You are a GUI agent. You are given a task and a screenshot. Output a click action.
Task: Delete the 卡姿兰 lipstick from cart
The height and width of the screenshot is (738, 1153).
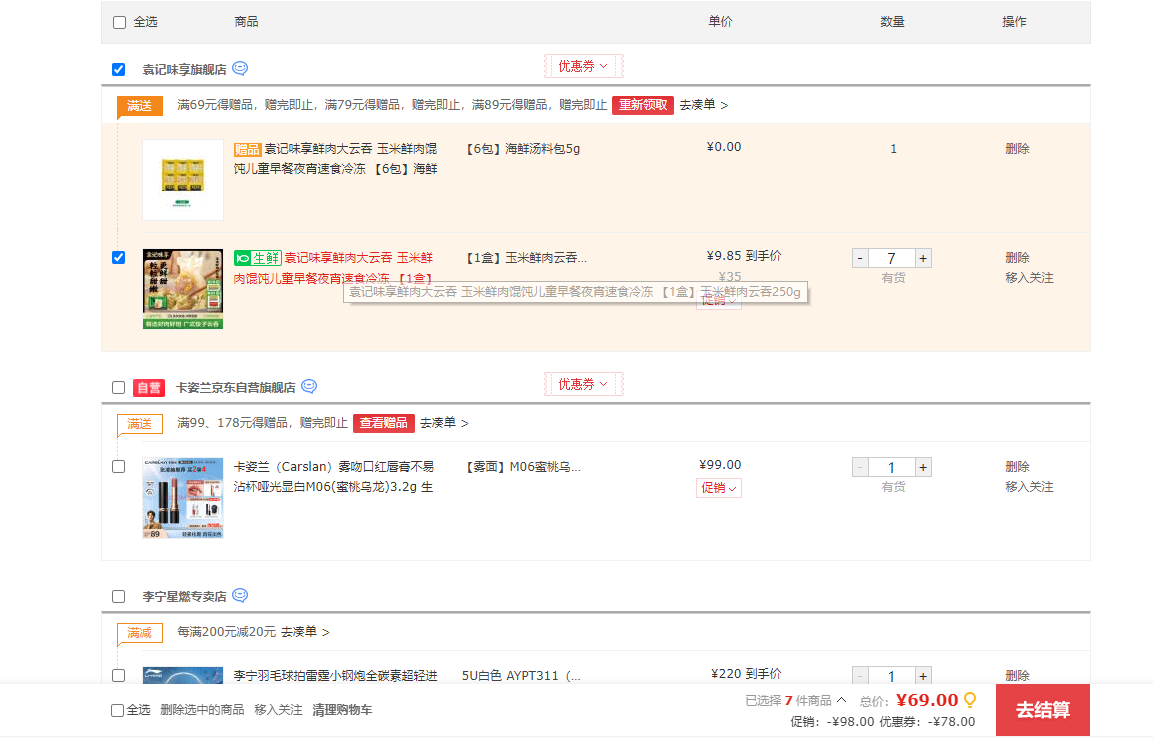point(1017,466)
